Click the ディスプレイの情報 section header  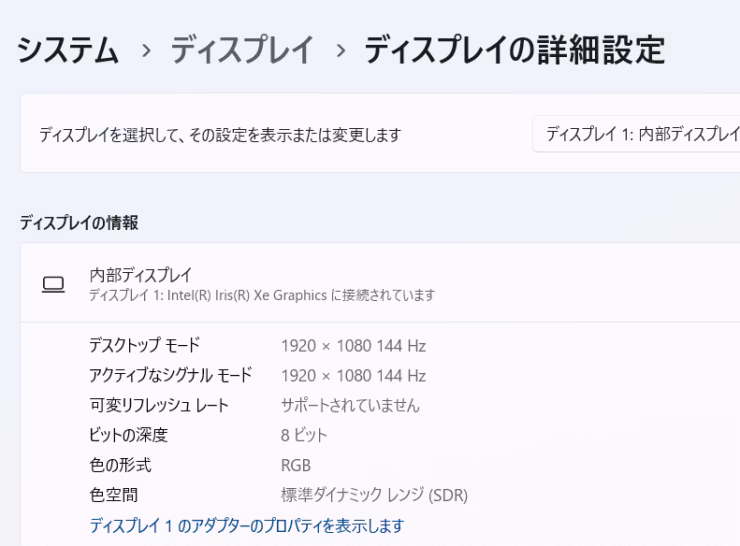[x=79, y=223]
